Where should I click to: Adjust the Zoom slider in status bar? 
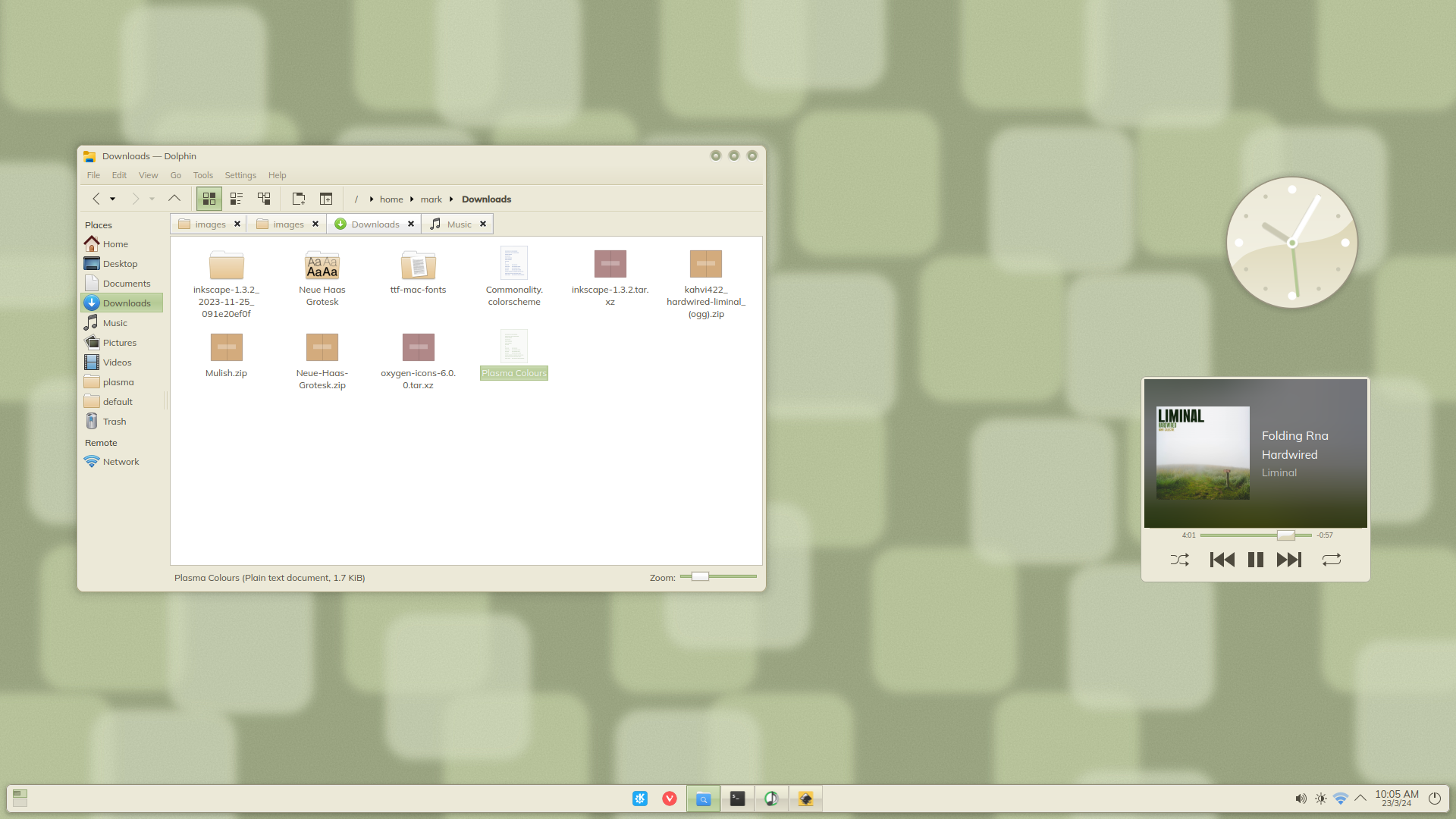pos(718,577)
